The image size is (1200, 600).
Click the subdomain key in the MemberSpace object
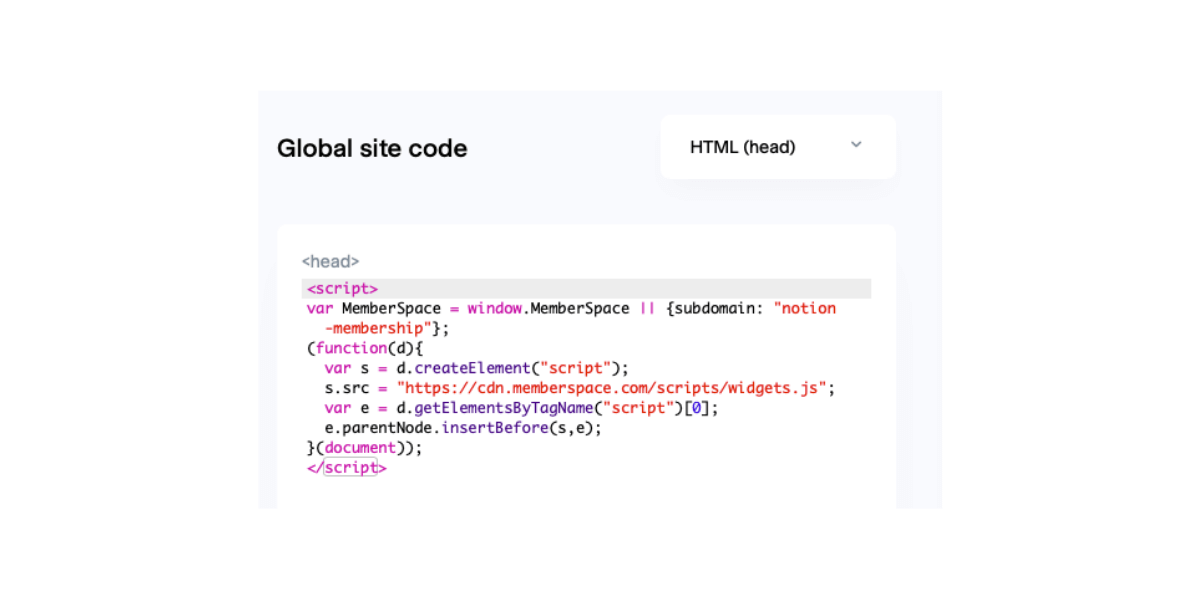[718, 308]
